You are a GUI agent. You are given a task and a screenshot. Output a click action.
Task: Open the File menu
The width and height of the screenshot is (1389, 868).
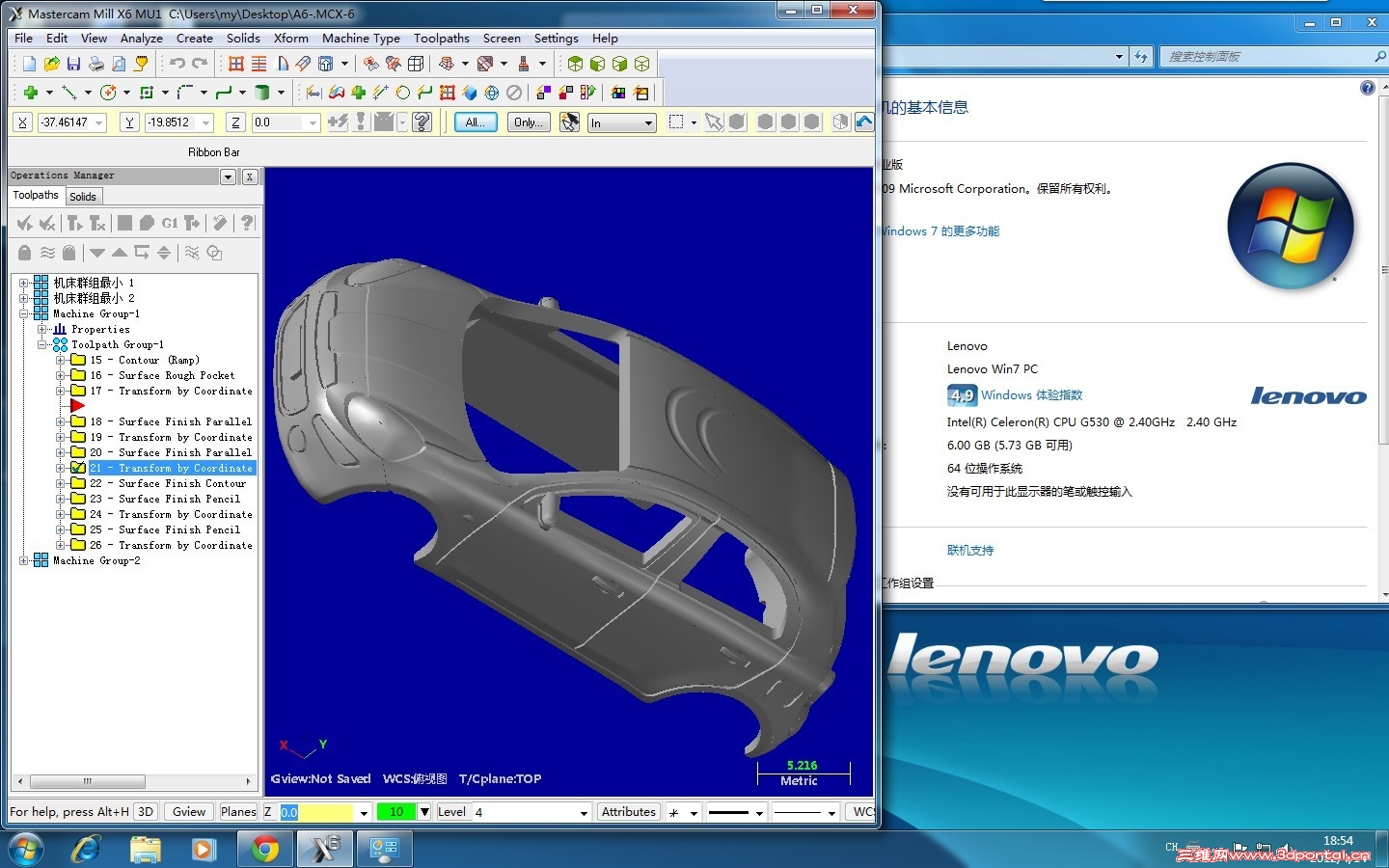click(24, 39)
